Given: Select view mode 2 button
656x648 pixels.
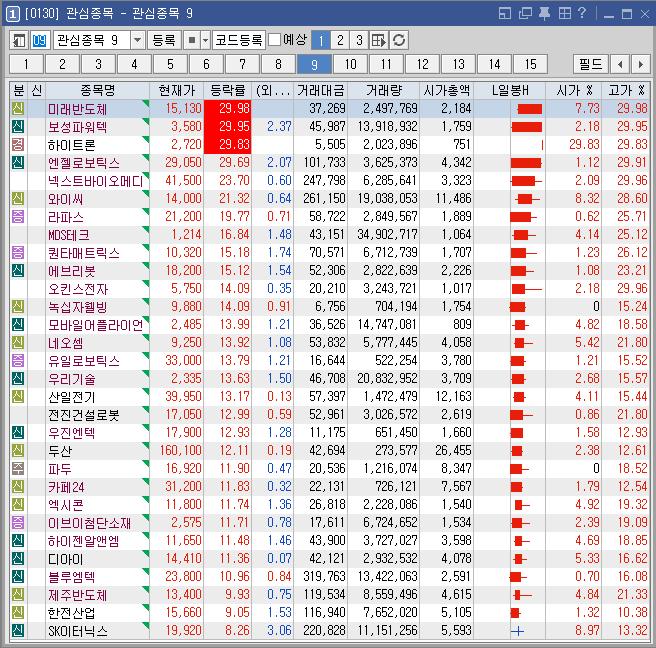Looking at the screenshot, I should pos(340,41).
